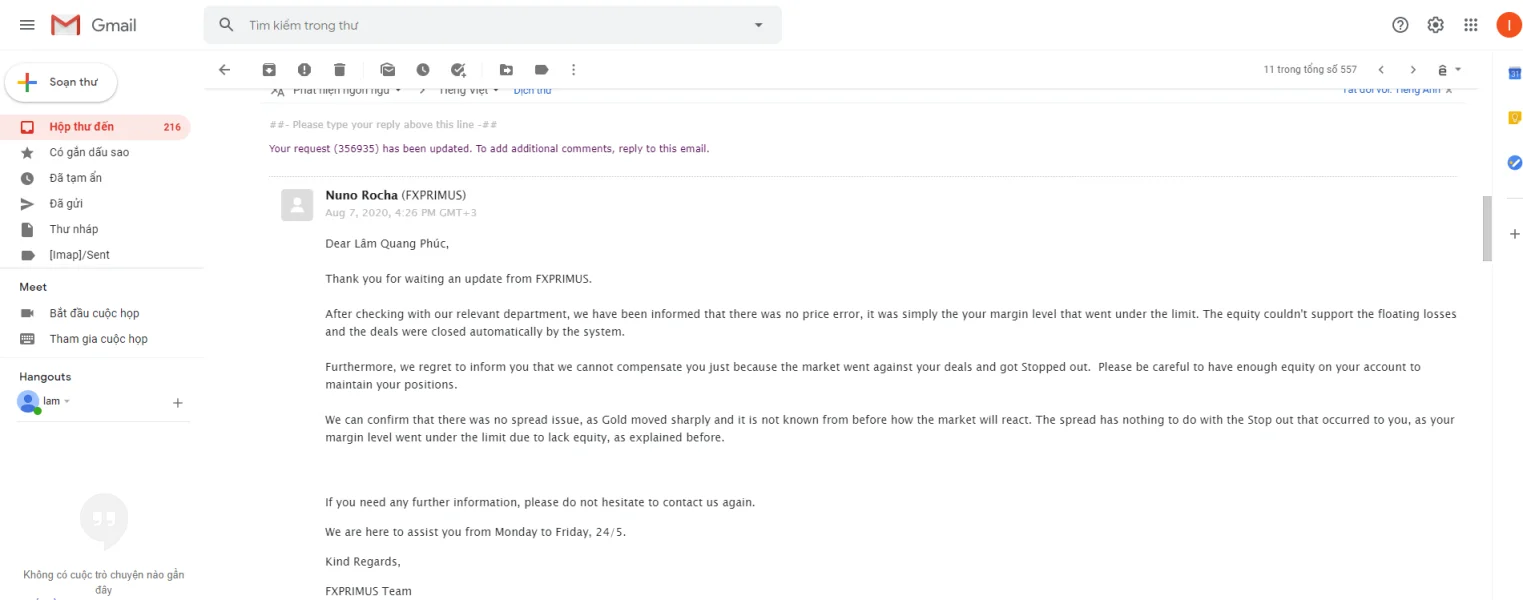This screenshot has width=1523, height=600.
Task: Archive this email conversation
Action: [269, 70]
